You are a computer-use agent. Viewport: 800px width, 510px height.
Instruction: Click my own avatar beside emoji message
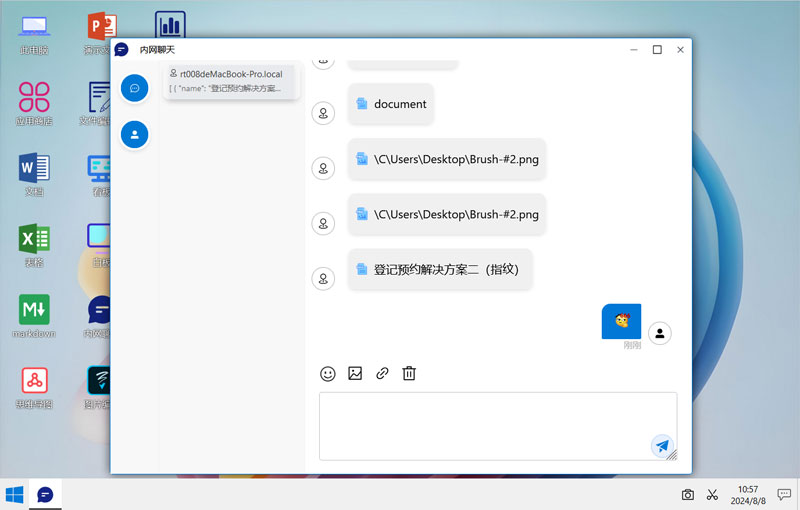660,334
